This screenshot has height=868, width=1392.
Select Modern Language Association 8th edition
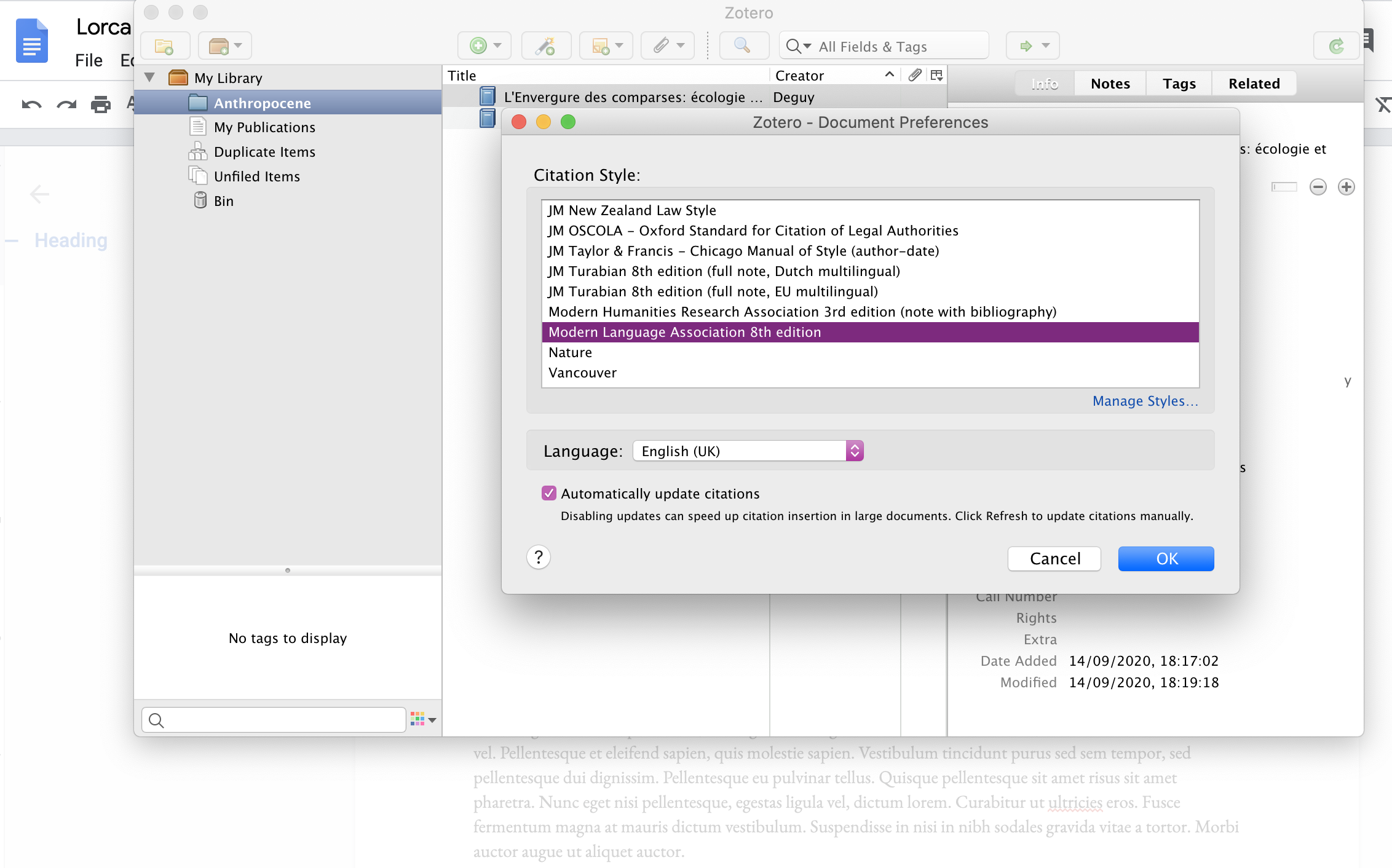click(x=870, y=332)
